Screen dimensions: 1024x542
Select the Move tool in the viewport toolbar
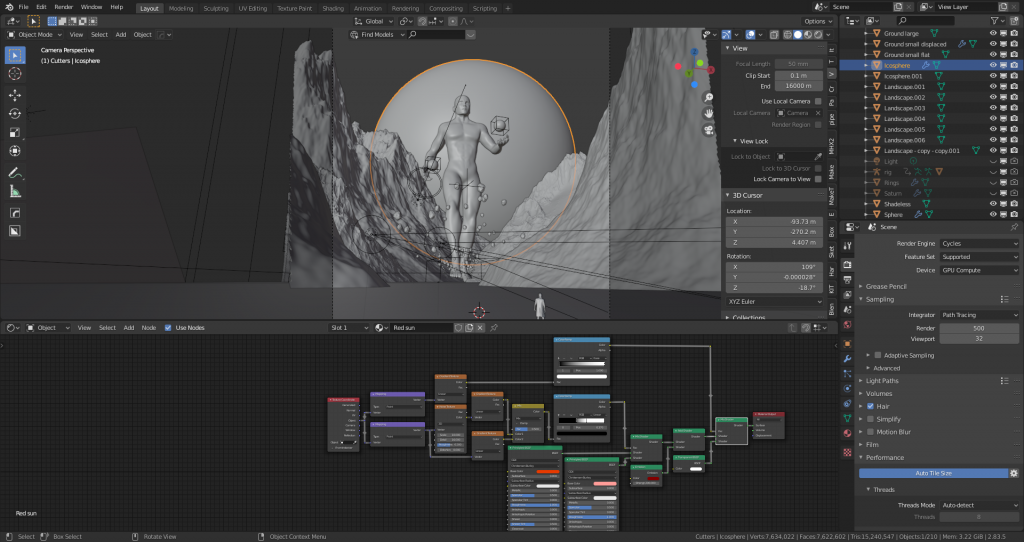pyautogui.click(x=16, y=95)
